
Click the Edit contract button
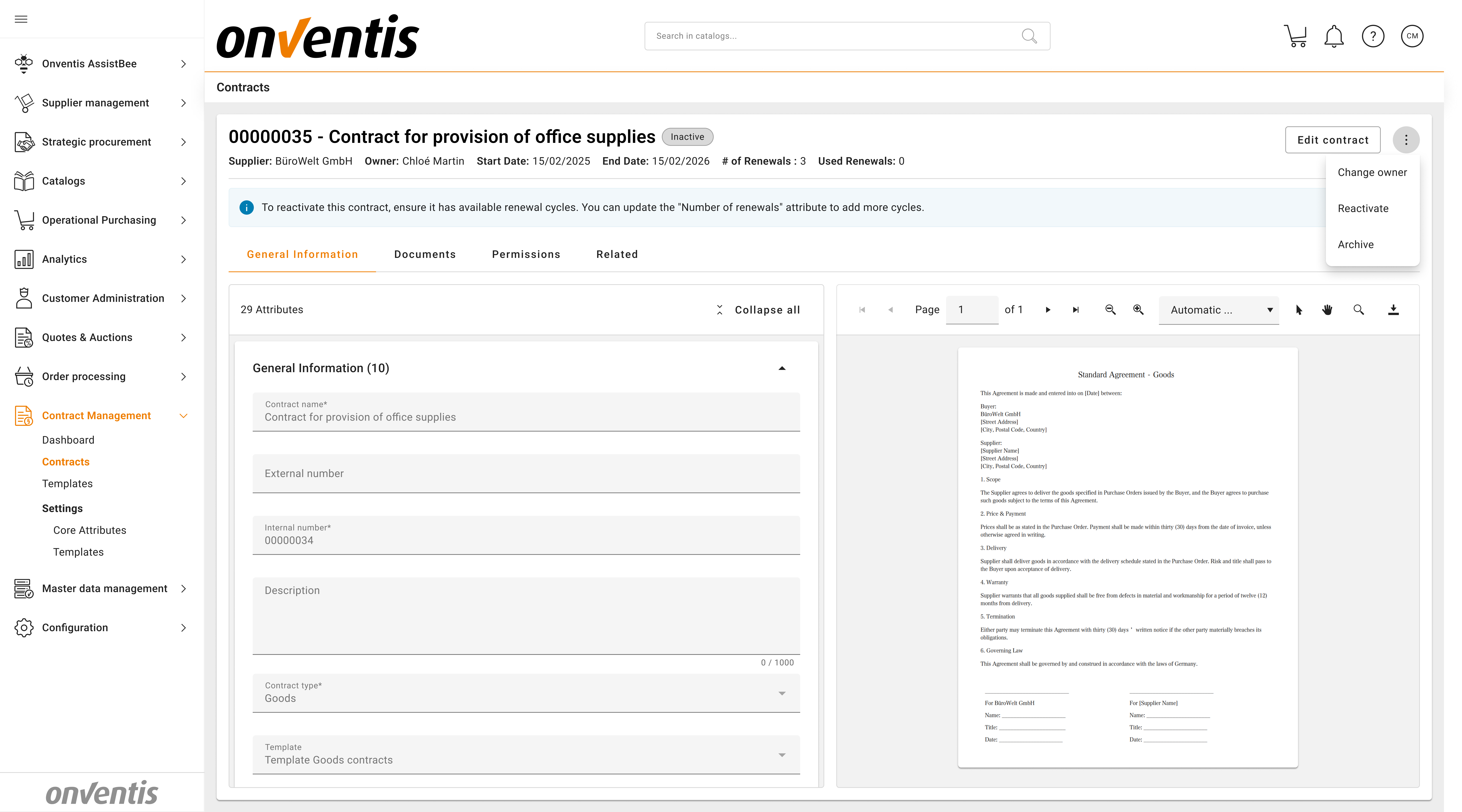click(1332, 140)
